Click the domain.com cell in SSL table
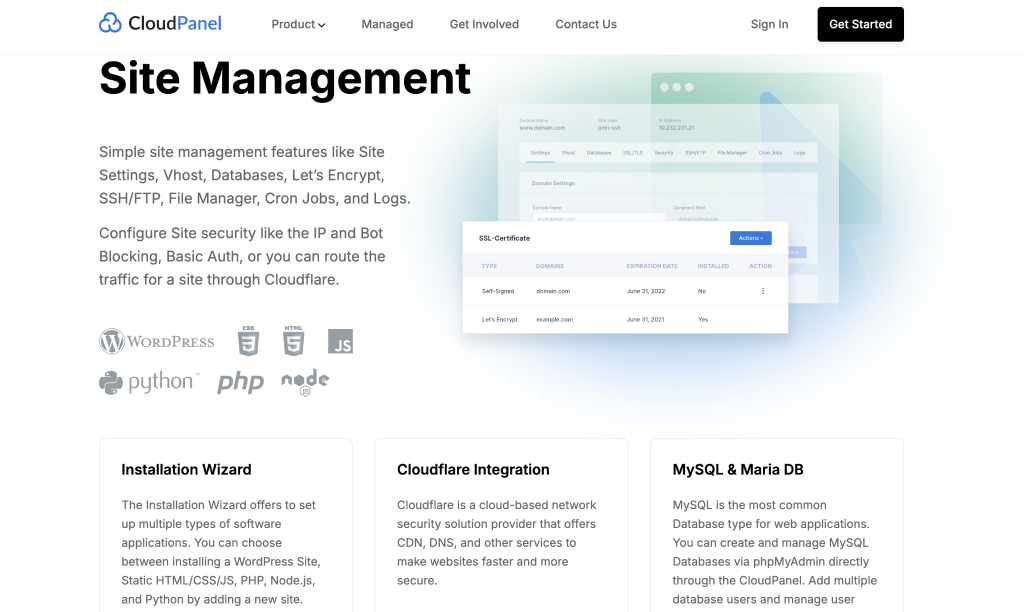This screenshot has height=612, width=1024. click(x=553, y=291)
